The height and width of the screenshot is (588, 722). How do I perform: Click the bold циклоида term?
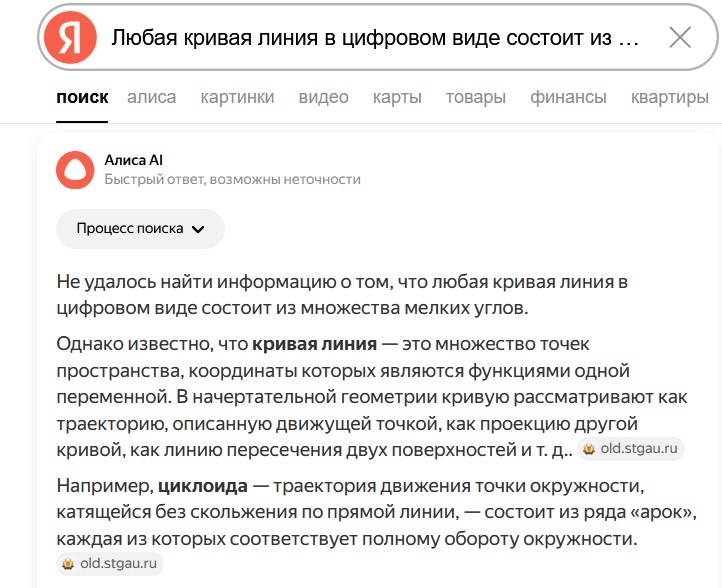202,486
